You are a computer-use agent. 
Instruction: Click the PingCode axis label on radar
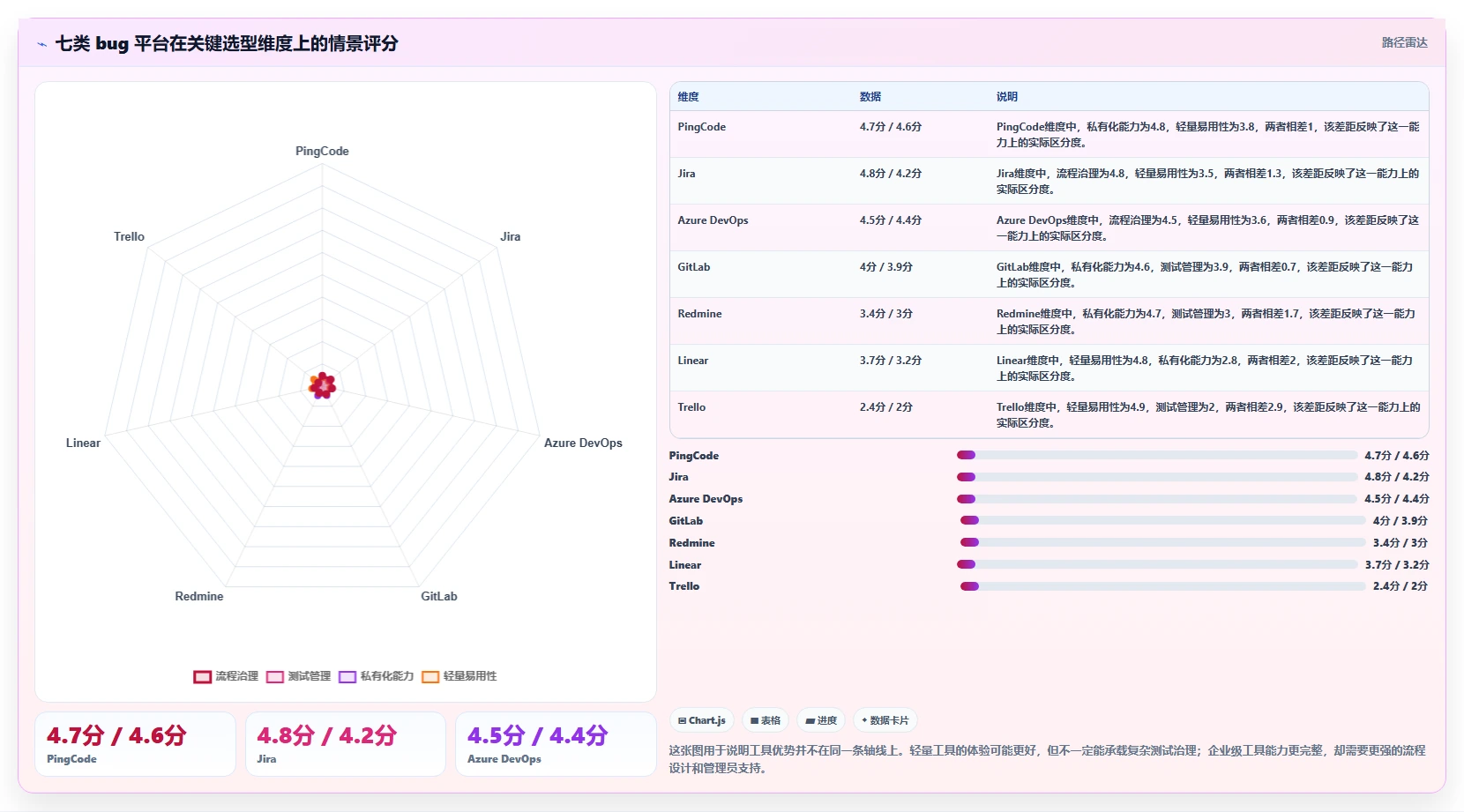click(322, 152)
